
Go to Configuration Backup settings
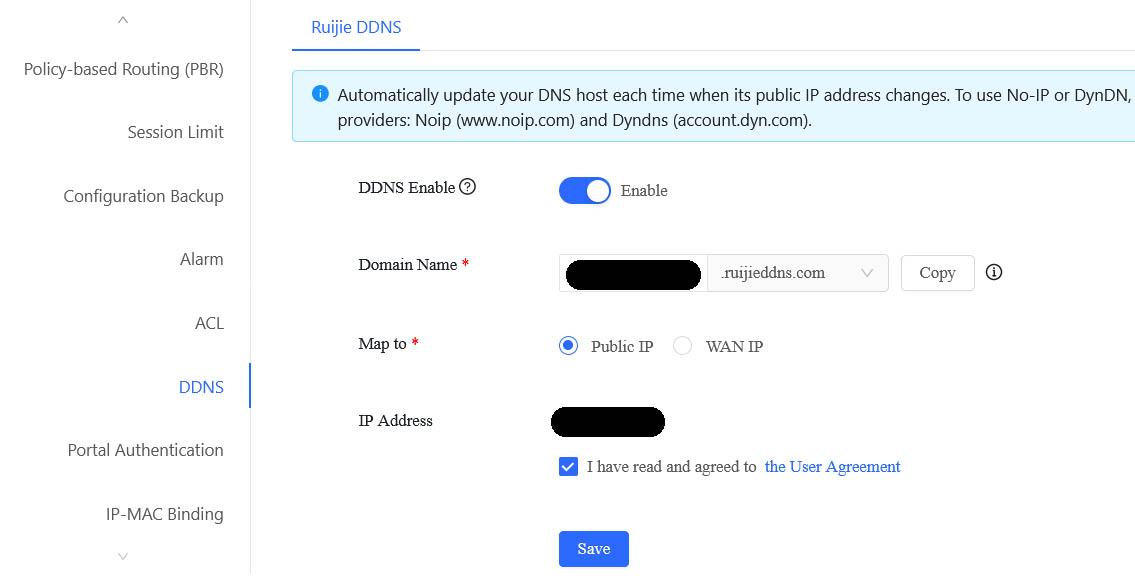tap(143, 196)
